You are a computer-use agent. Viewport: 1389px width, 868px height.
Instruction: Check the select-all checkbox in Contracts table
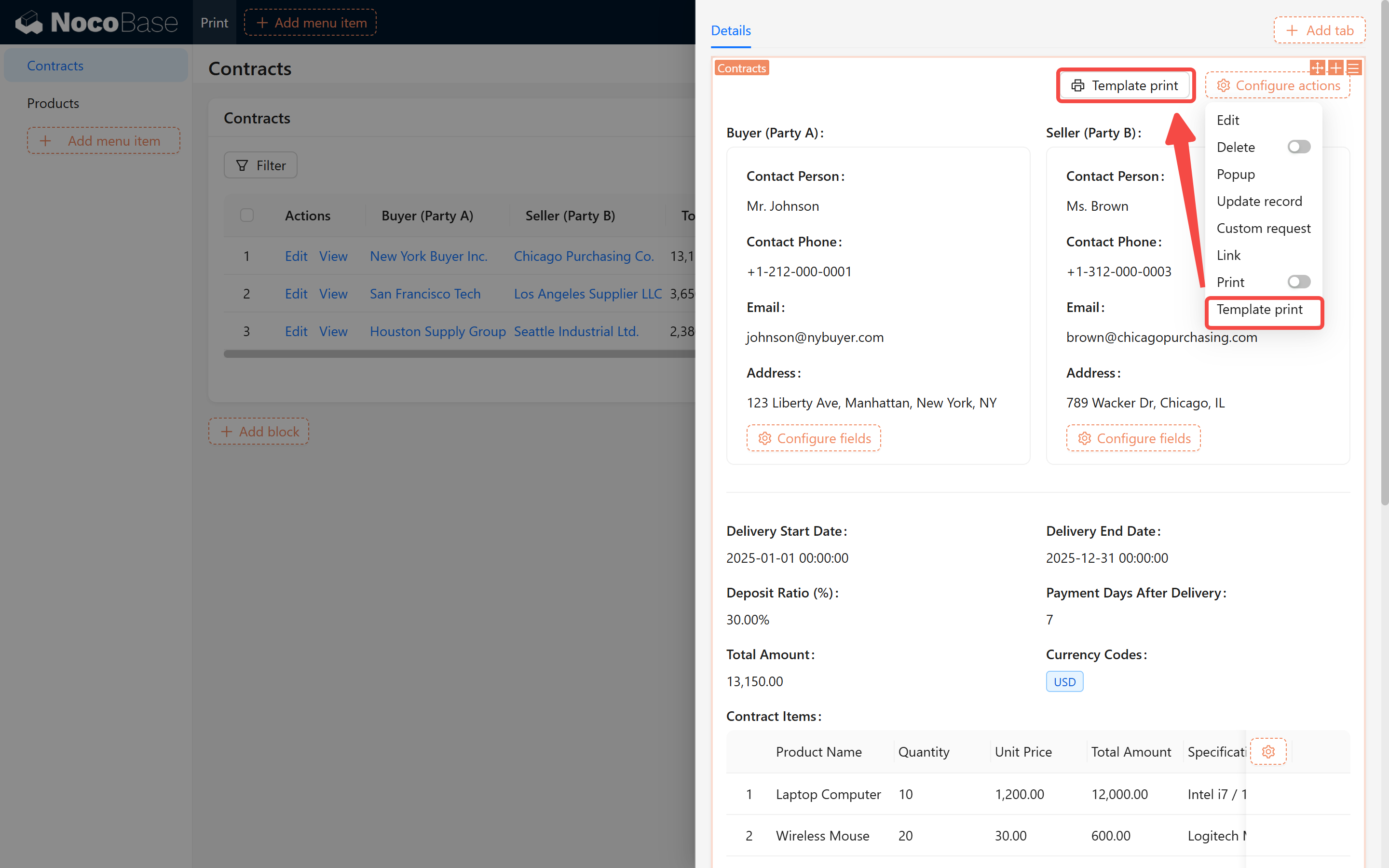(x=247, y=215)
